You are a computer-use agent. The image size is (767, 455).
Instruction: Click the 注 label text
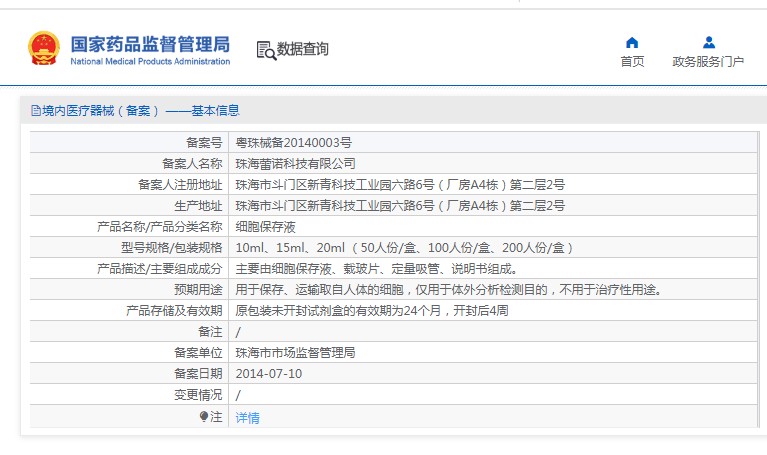(x=216, y=417)
